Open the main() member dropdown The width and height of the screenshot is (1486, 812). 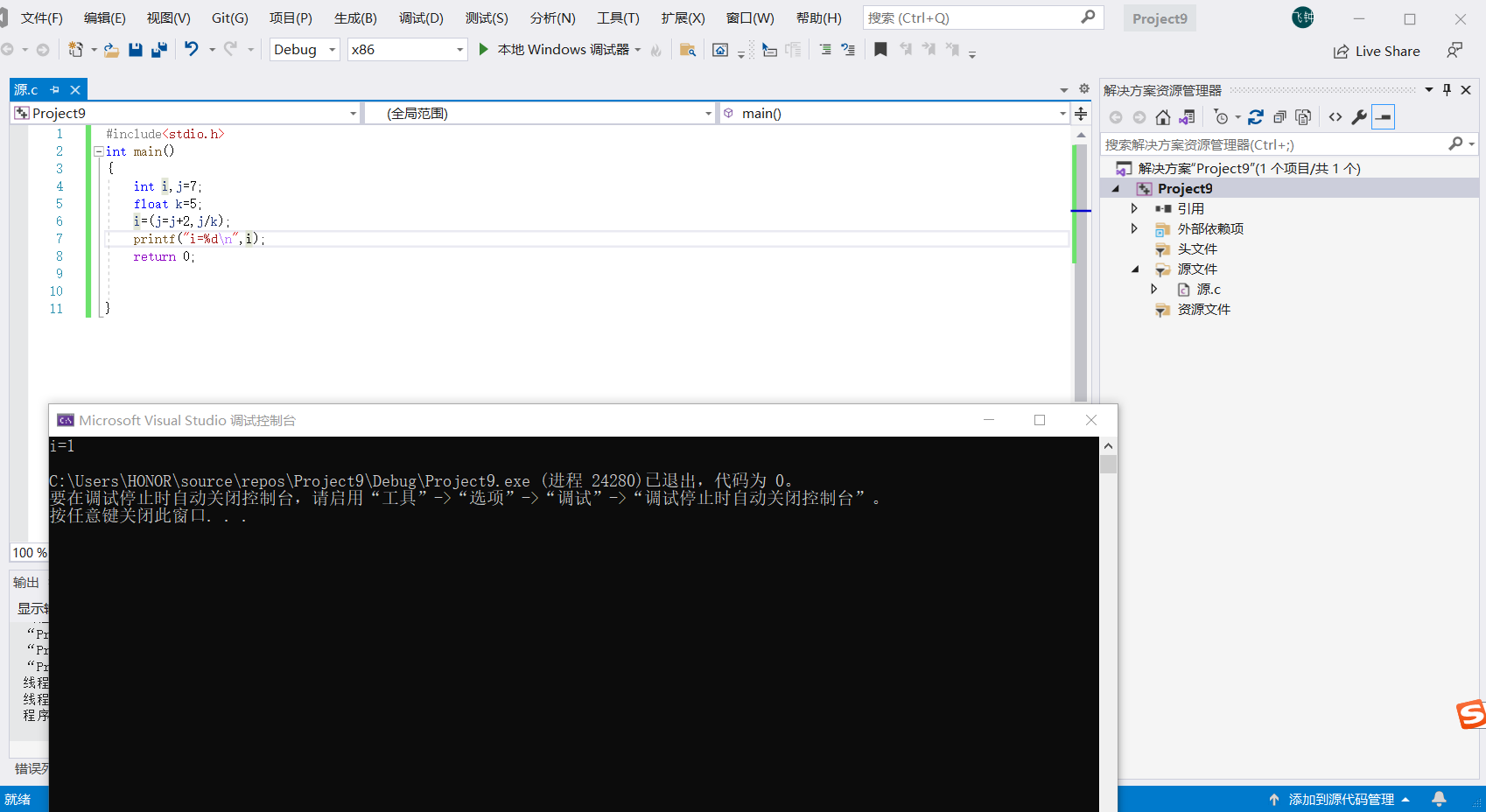tap(894, 114)
